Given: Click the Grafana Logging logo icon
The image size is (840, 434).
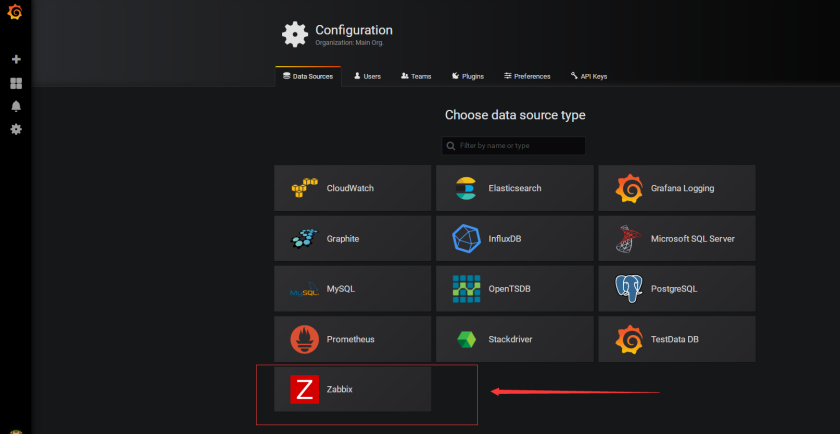Looking at the screenshot, I should [x=628, y=188].
